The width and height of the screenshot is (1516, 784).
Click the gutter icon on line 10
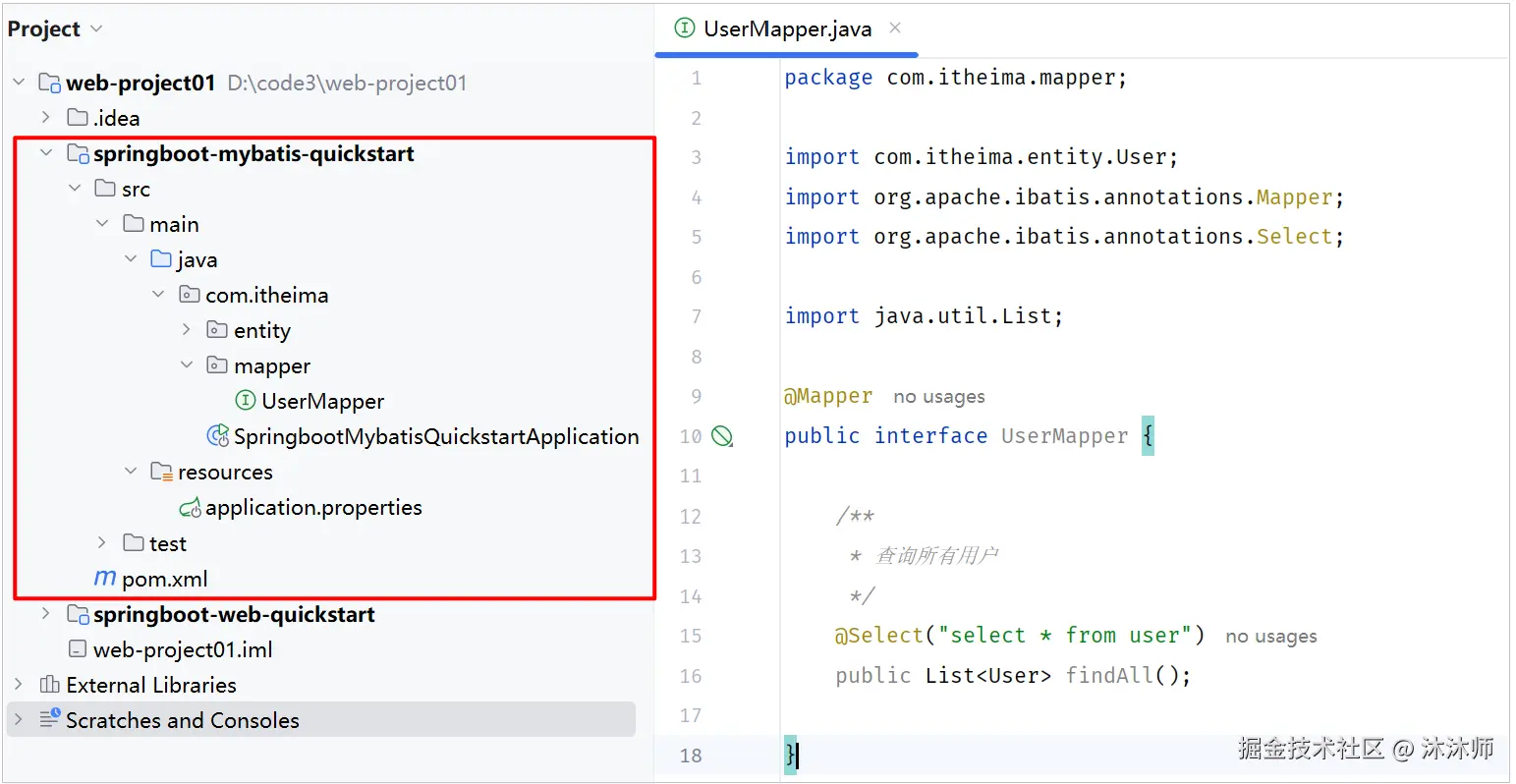(722, 436)
